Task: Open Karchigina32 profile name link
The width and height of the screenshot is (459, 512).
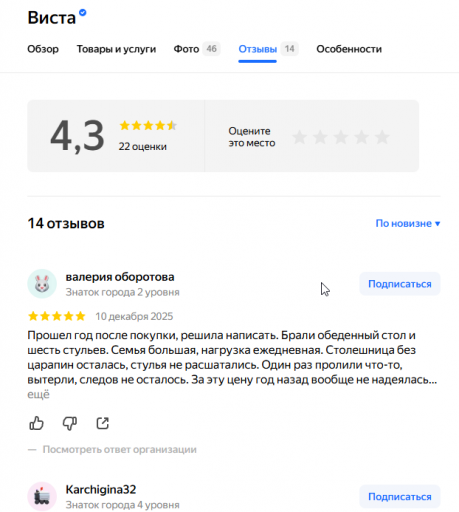Action: coord(101,490)
